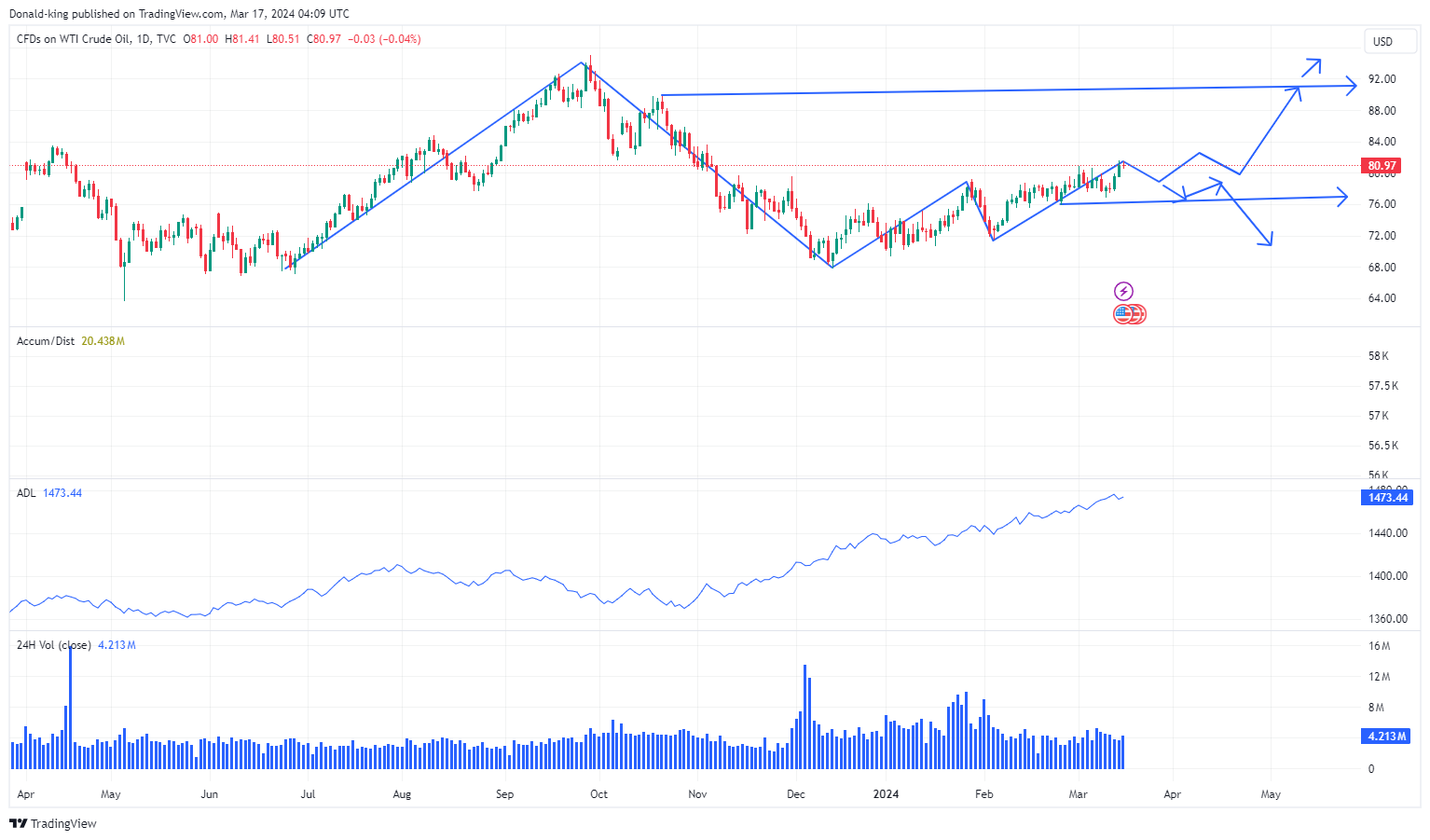Click the tallest December volume bar
Viewport: 1430px width, 840px height.
coord(804,717)
